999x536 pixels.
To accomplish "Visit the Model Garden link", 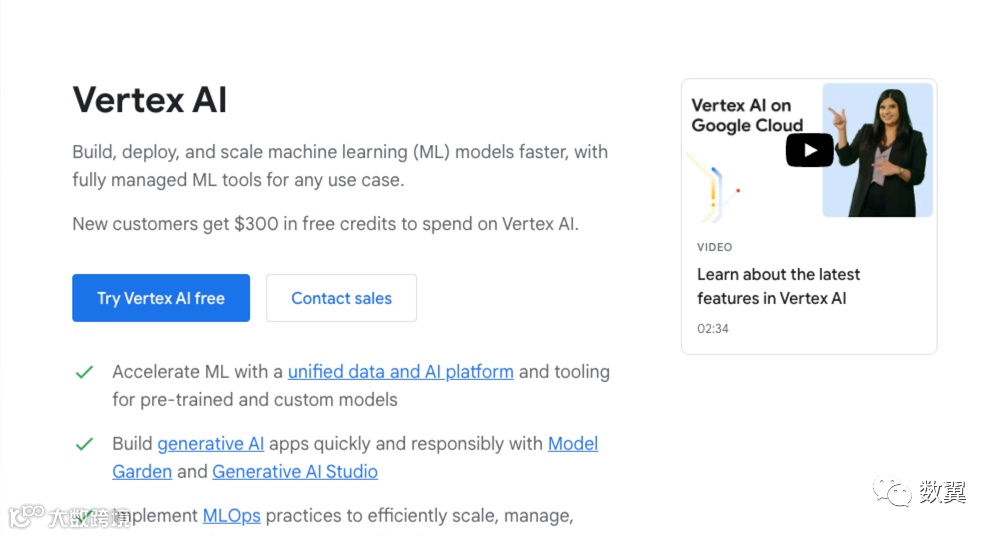I will coord(572,444).
